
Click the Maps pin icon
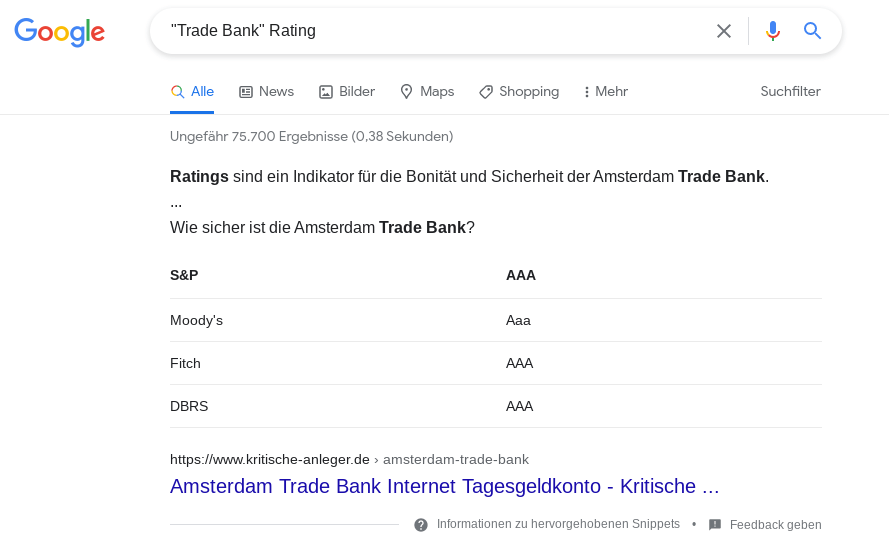(x=406, y=92)
